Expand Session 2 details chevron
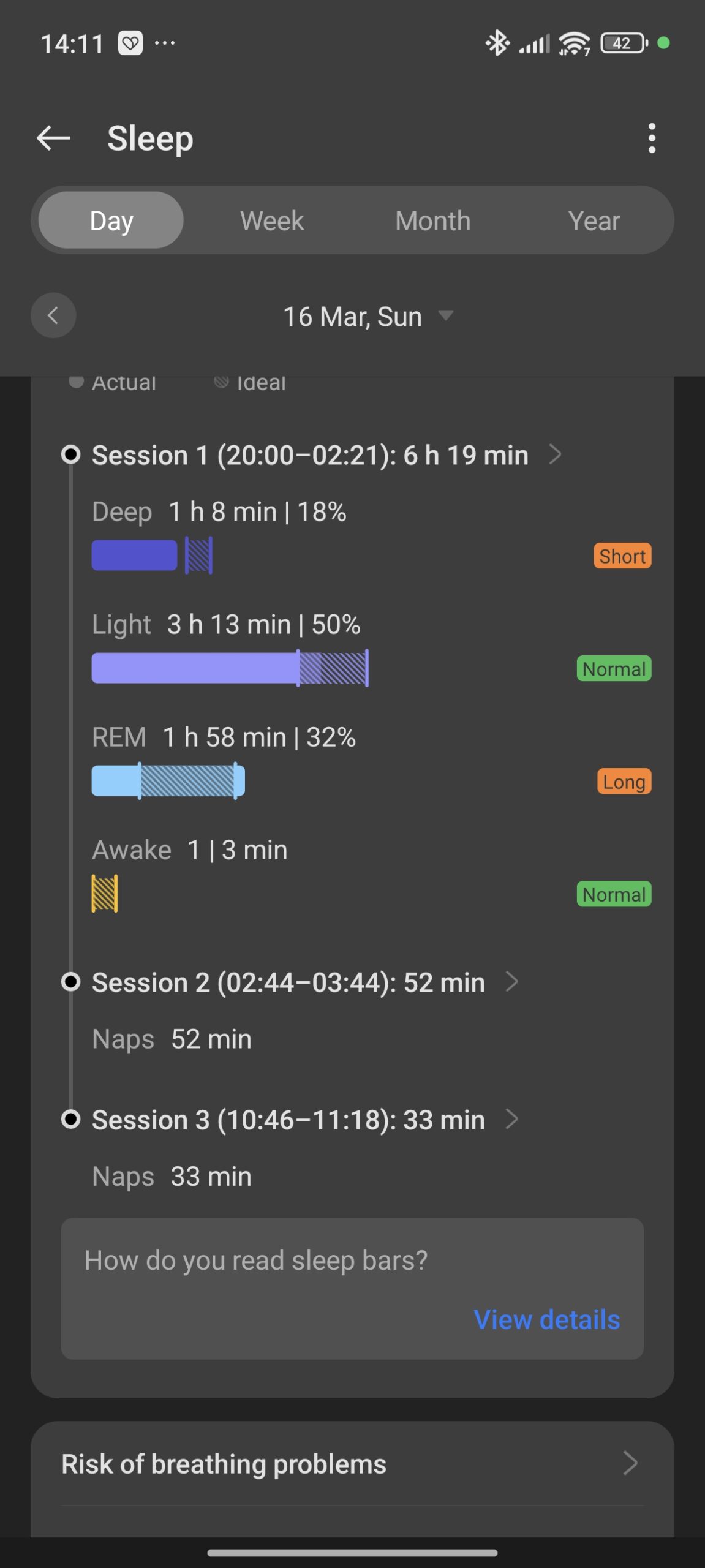Image resolution: width=705 pixels, height=1568 pixels. 512,981
